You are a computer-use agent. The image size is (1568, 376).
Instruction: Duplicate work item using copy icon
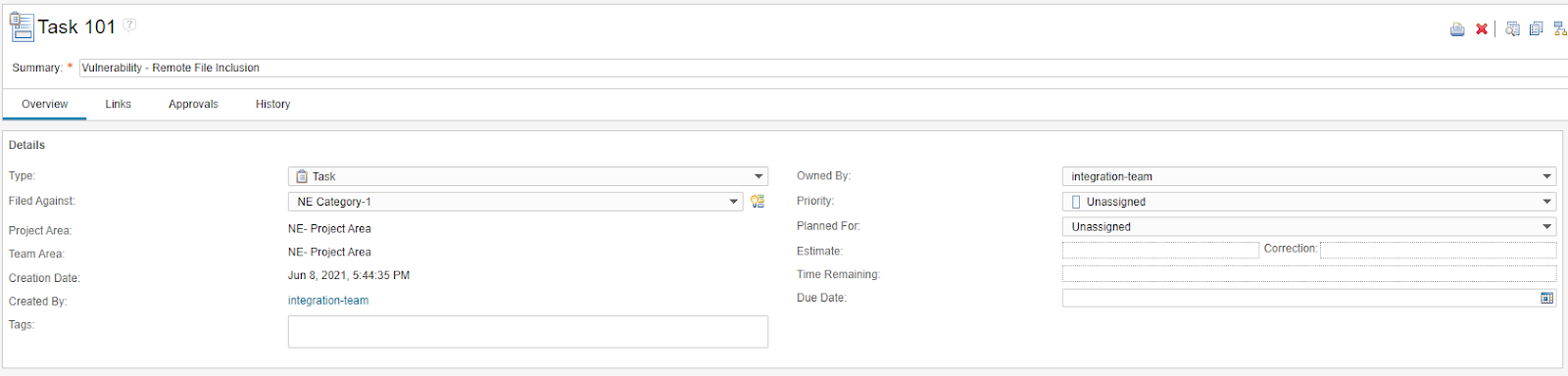(x=1536, y=29)
